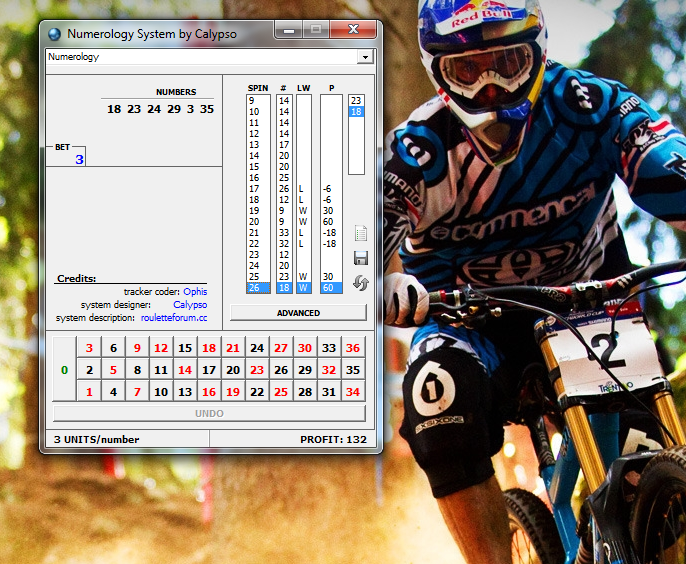
Task: Click roulette number 22 on the board
Action: point(257,392)
